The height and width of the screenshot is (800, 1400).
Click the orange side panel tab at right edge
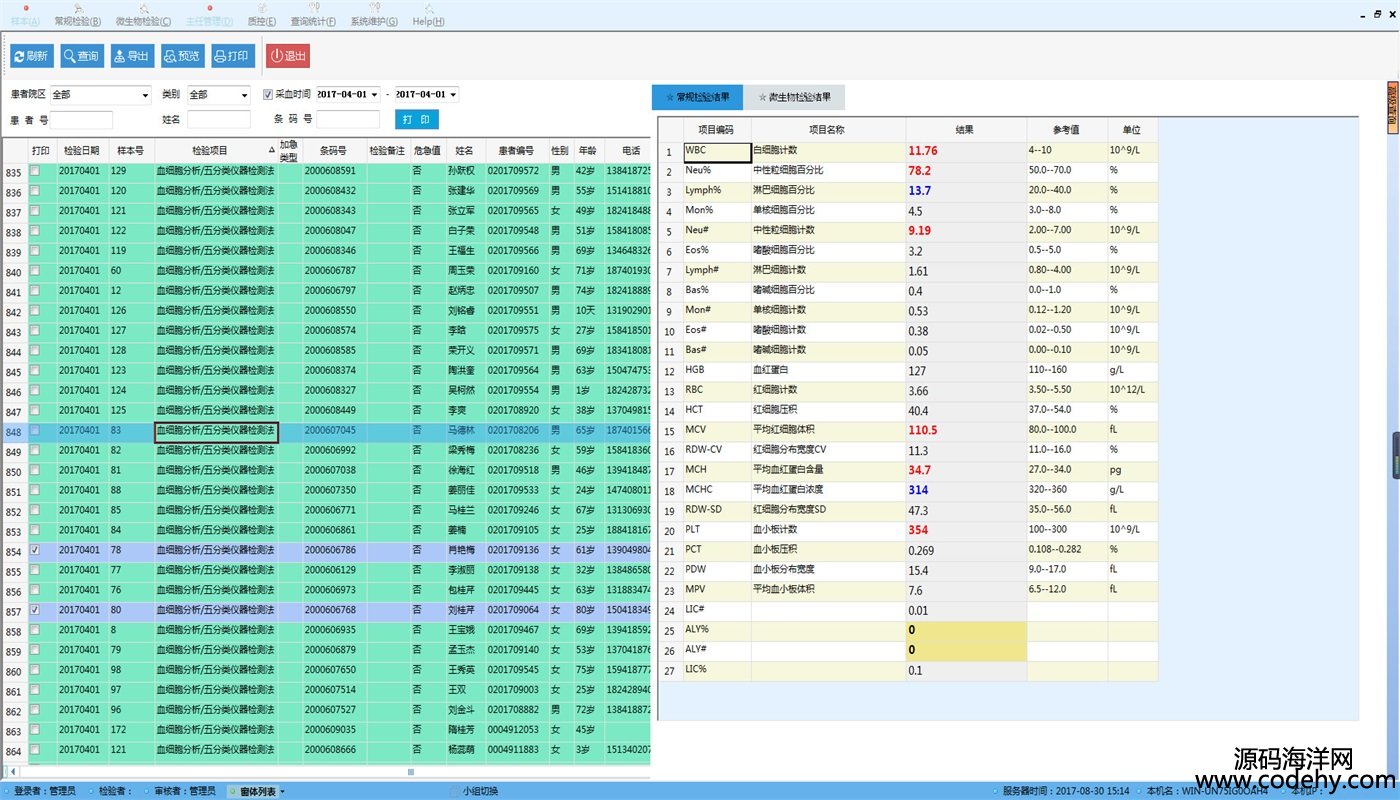1392,107
